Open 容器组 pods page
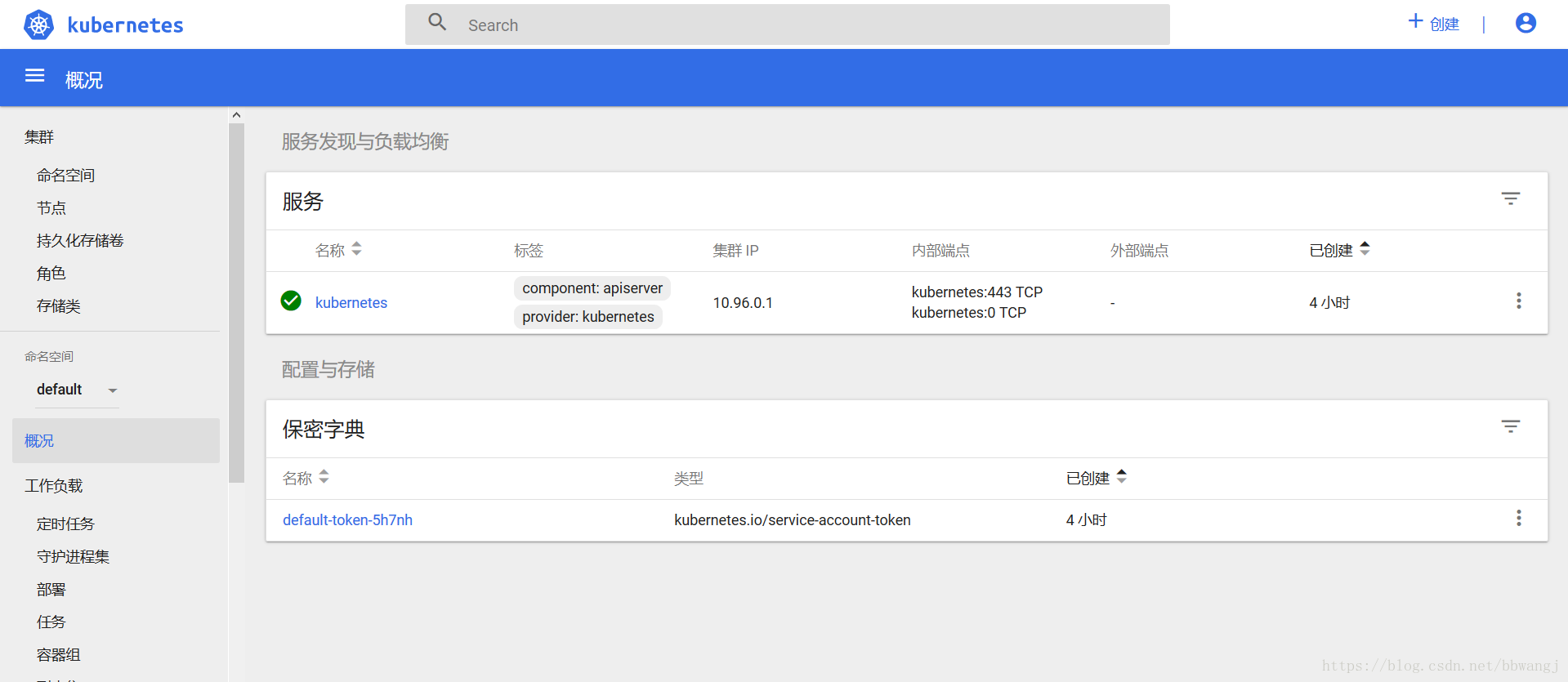1568x682 pixels. (58, 654)
